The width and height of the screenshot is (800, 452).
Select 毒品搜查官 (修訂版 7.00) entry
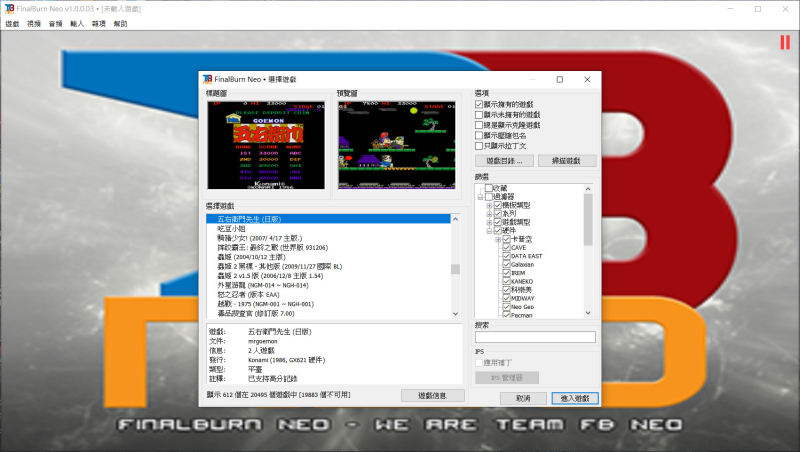coord(329,313)
